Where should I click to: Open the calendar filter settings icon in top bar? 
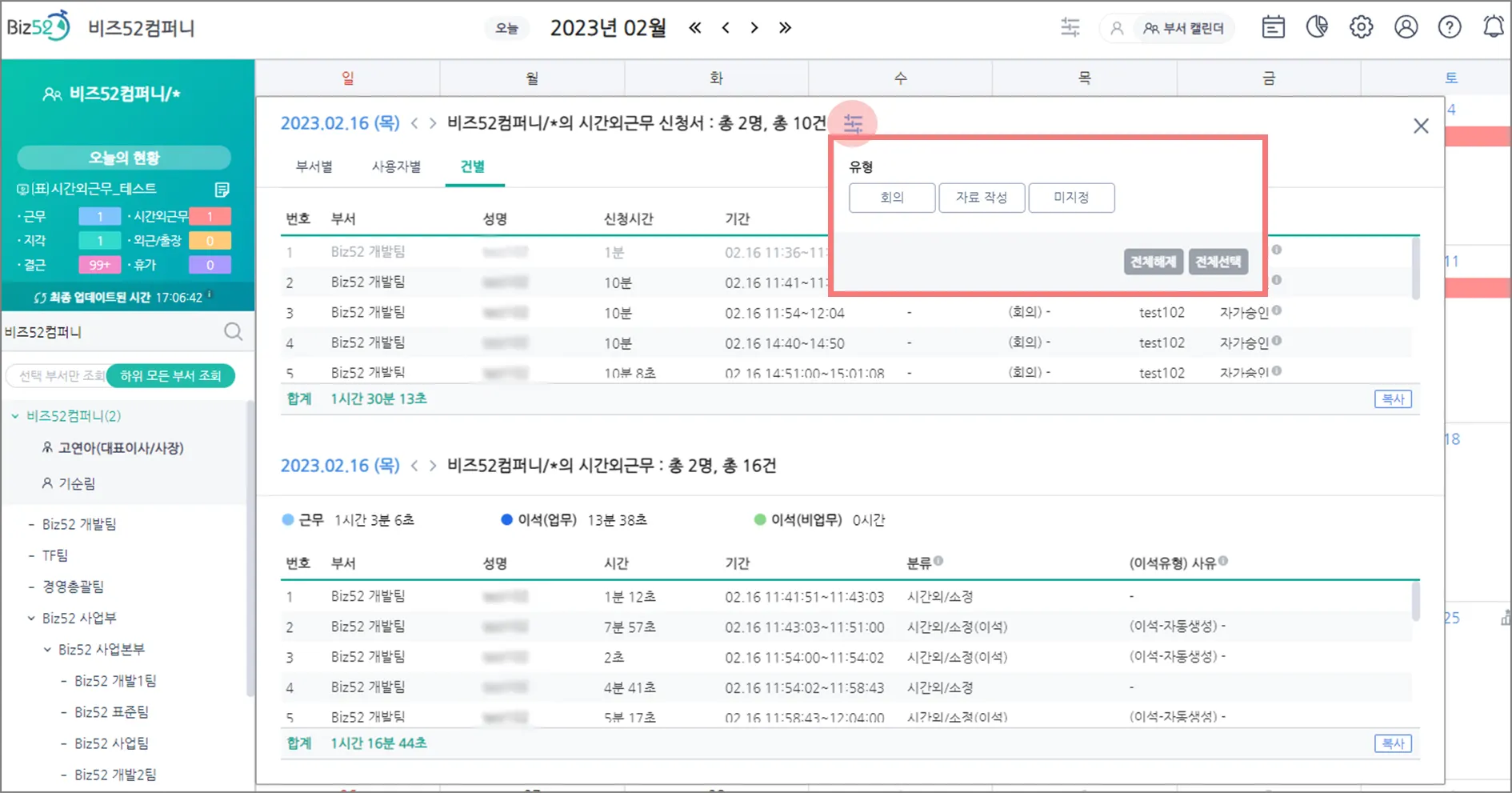click(x=1070, y=28)
